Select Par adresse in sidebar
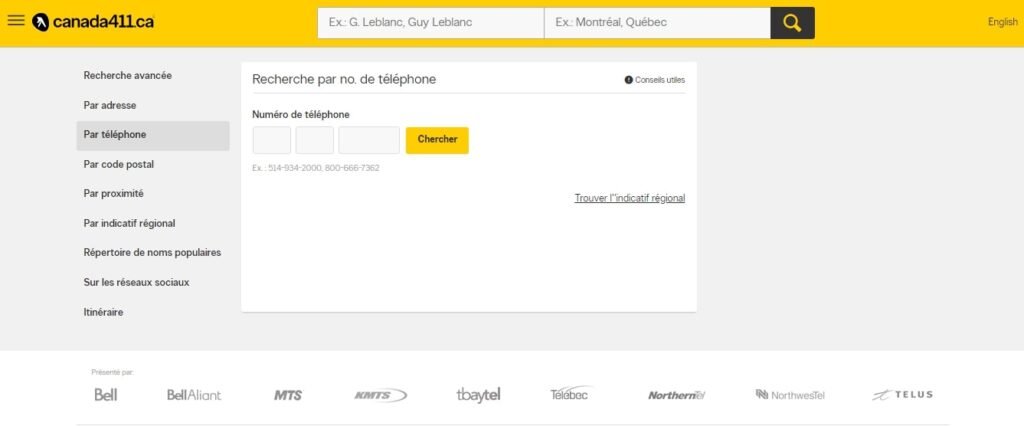 [110, 105]
